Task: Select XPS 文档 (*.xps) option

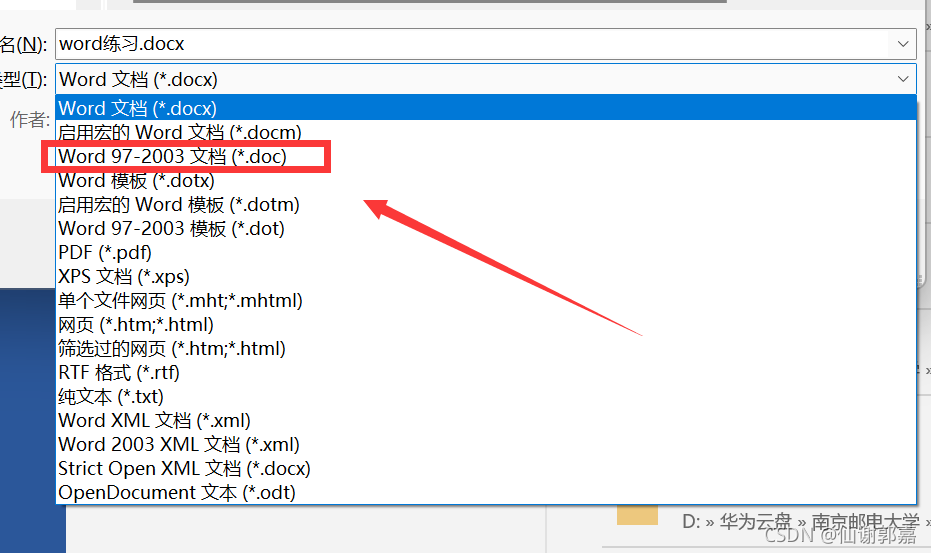Action: [x=486, y=276]
